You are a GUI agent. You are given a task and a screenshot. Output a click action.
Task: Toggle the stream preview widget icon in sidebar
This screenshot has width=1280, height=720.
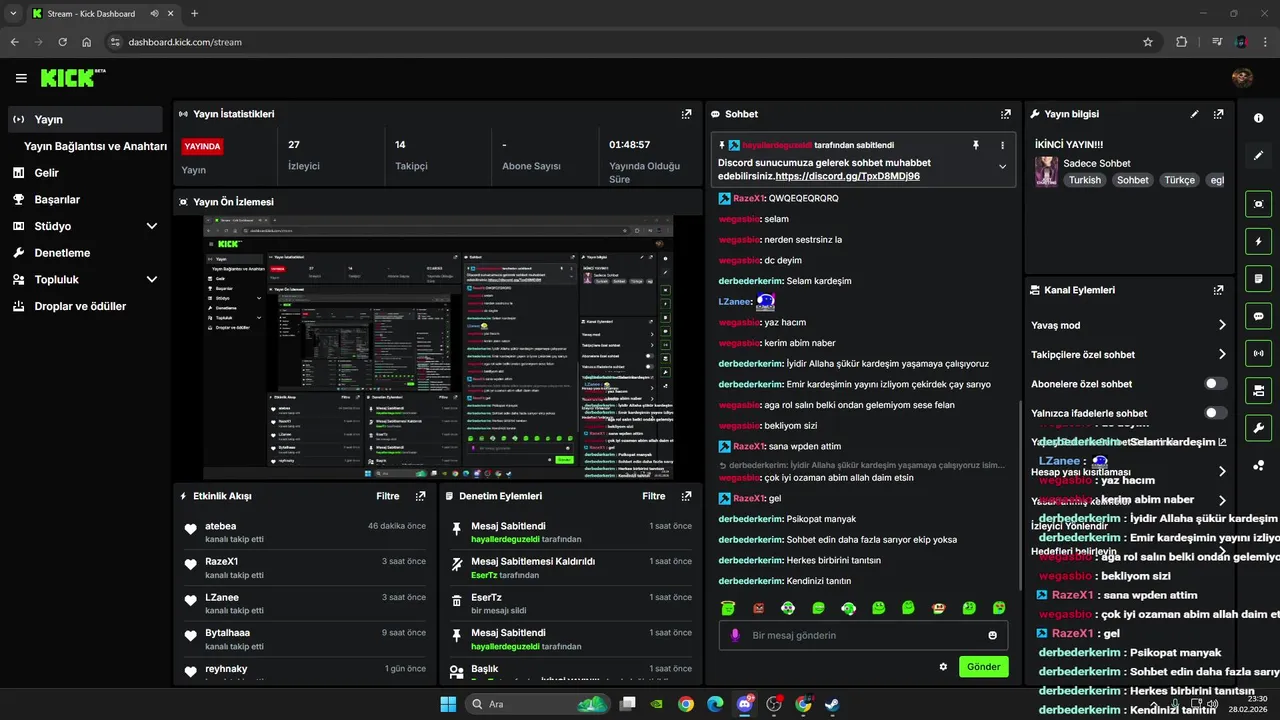1258,204
